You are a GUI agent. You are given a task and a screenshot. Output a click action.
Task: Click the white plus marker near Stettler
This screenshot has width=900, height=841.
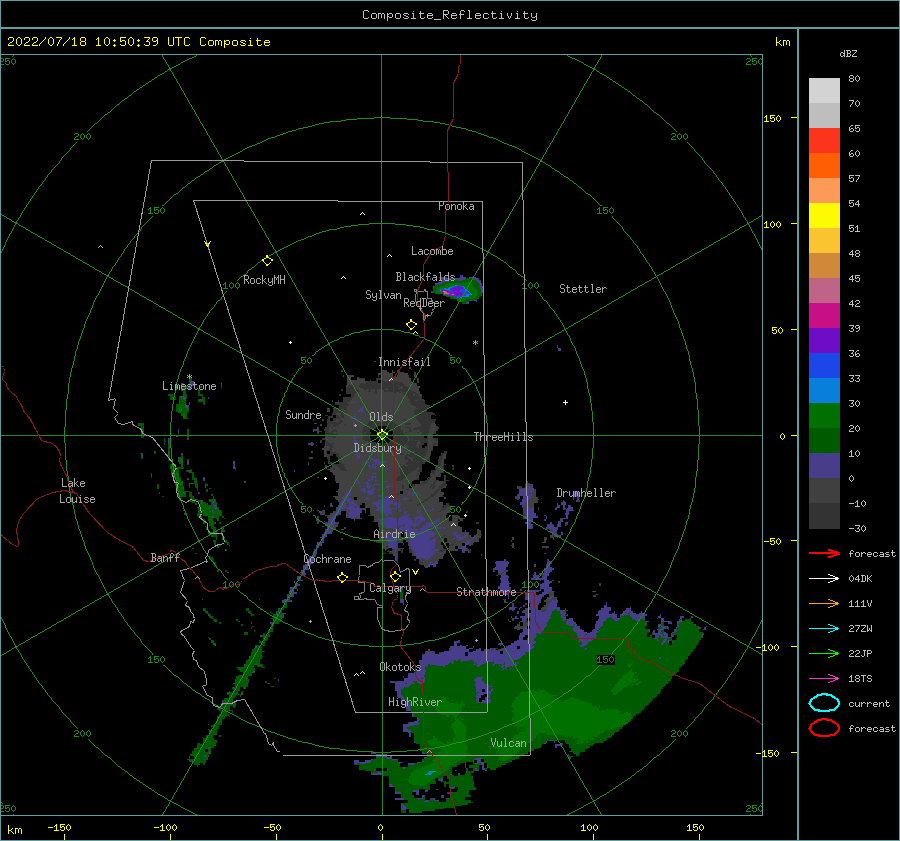pos(565,402)
